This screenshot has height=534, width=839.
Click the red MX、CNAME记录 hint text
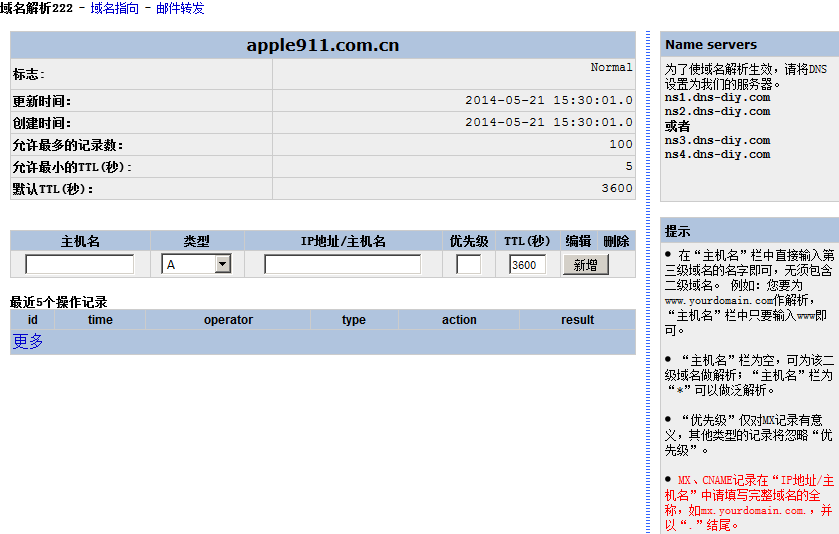coord(749,503)
